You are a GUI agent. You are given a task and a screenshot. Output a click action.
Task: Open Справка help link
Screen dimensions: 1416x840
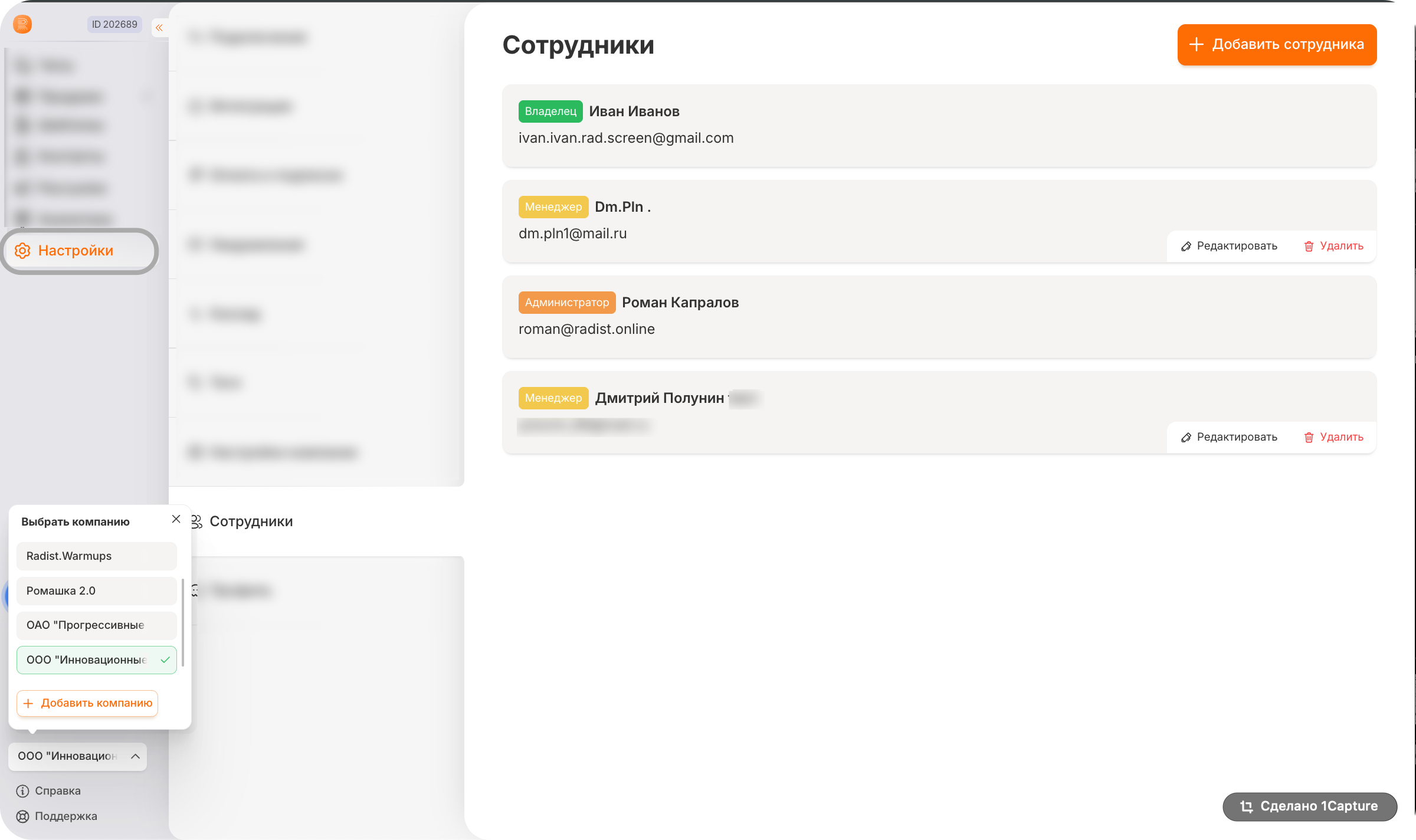coord(48,791)
